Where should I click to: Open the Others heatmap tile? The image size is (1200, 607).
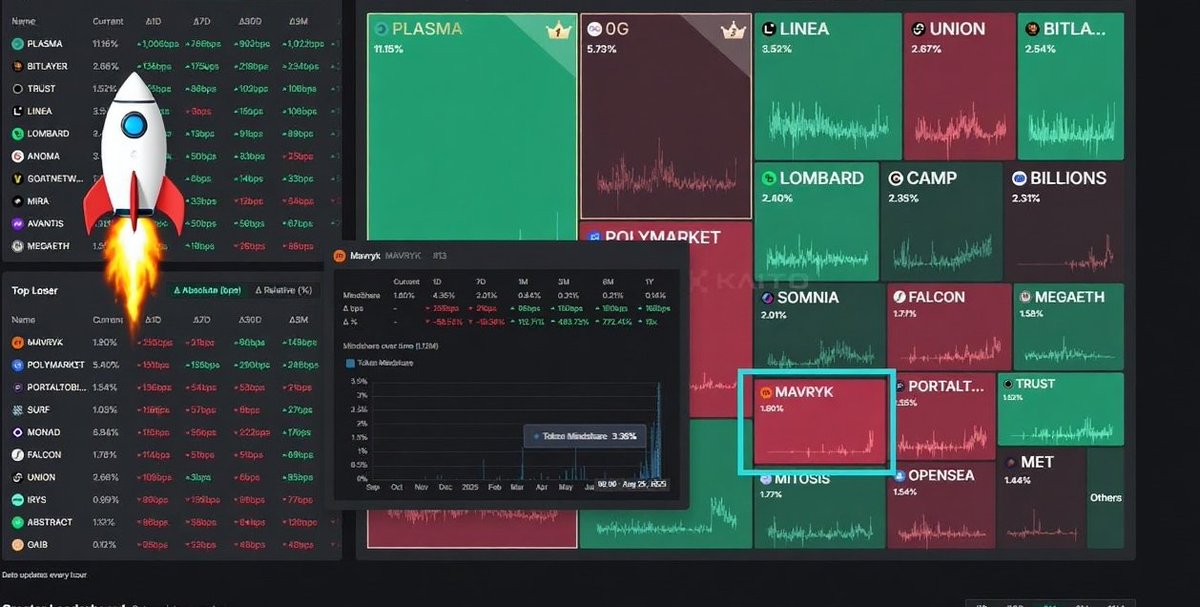1105,498
